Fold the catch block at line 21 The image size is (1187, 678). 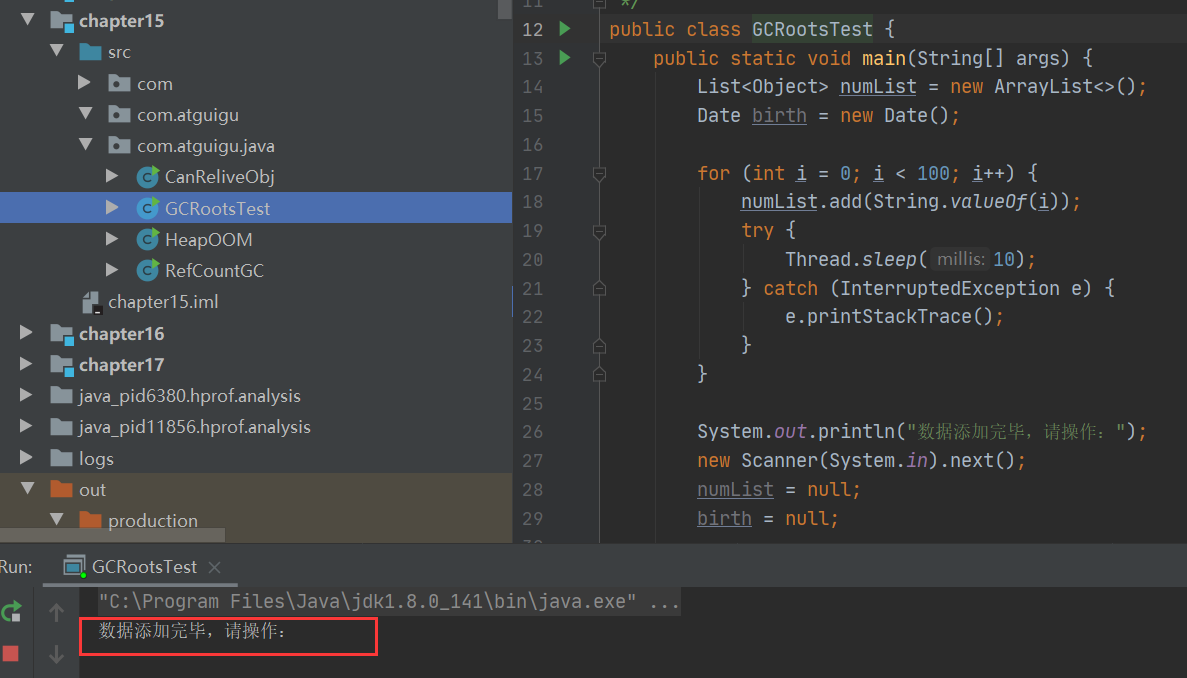(599, 288)
